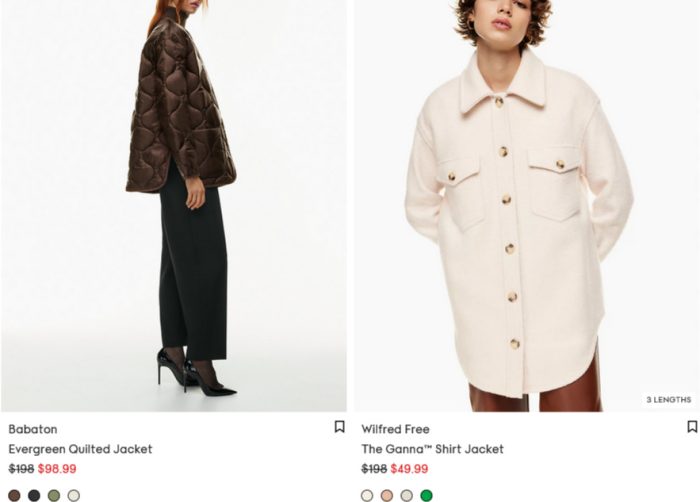
Task: Select cream swatch for Evergreen Quilted Jacket
Action: point(74,495)
